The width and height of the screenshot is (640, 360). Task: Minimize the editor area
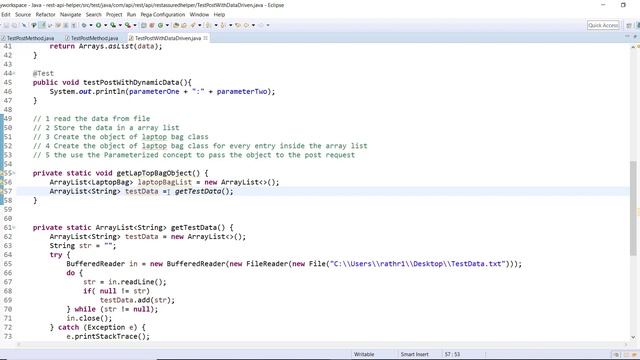click(627, 37)
